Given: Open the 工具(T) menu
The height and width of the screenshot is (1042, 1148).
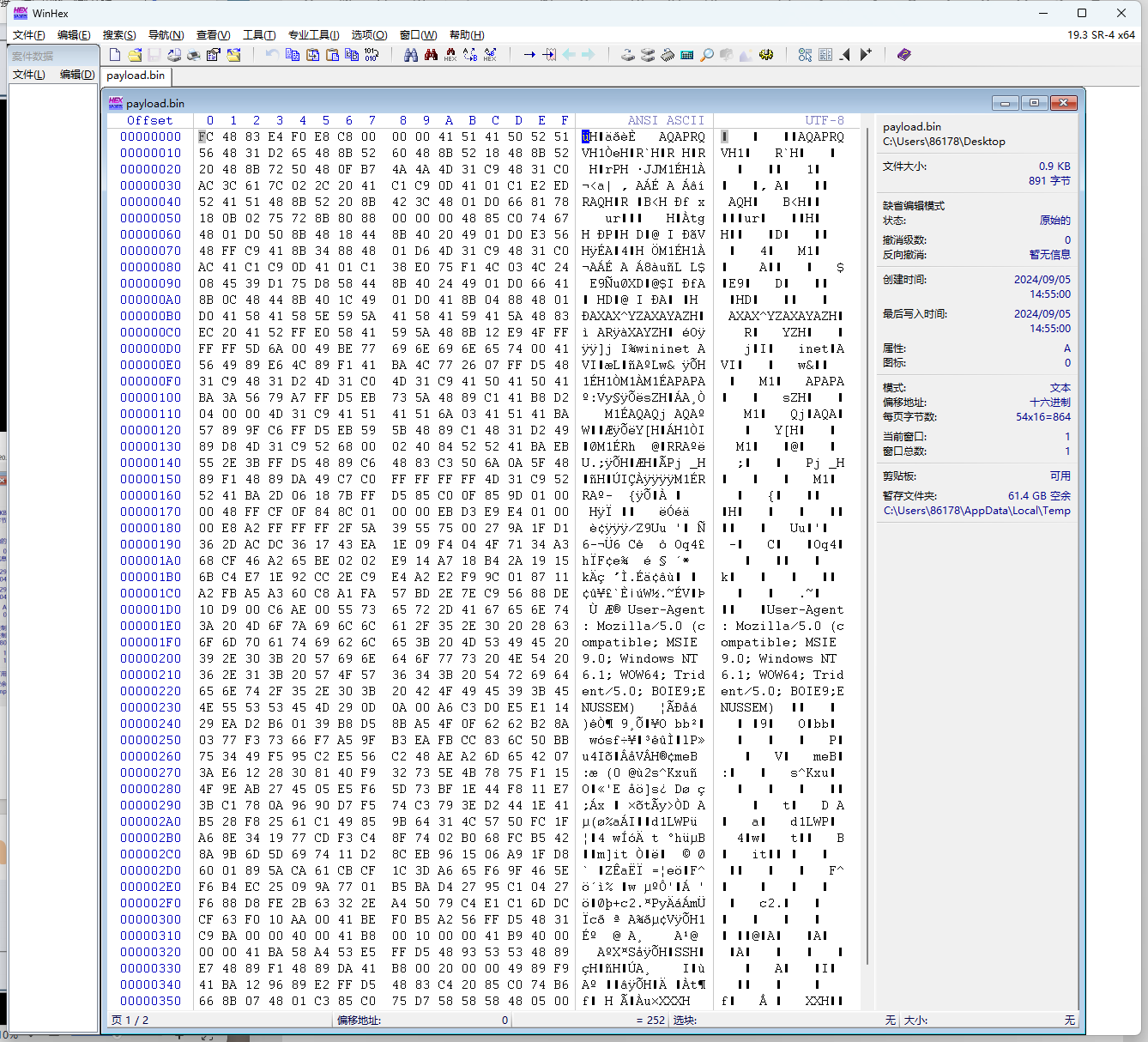Looking at the screenshot, I should coord(259,35).
